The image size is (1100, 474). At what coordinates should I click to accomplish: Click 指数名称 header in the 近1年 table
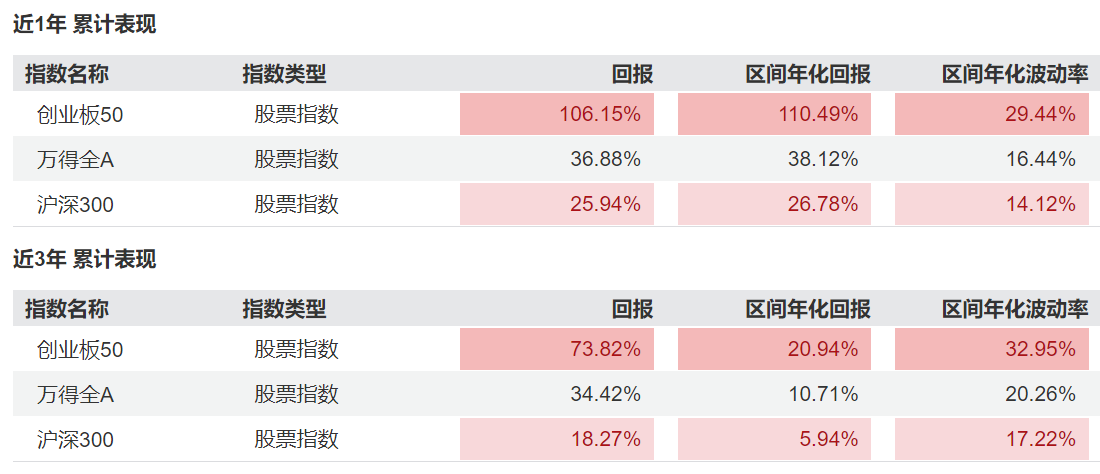pos(67,74)
